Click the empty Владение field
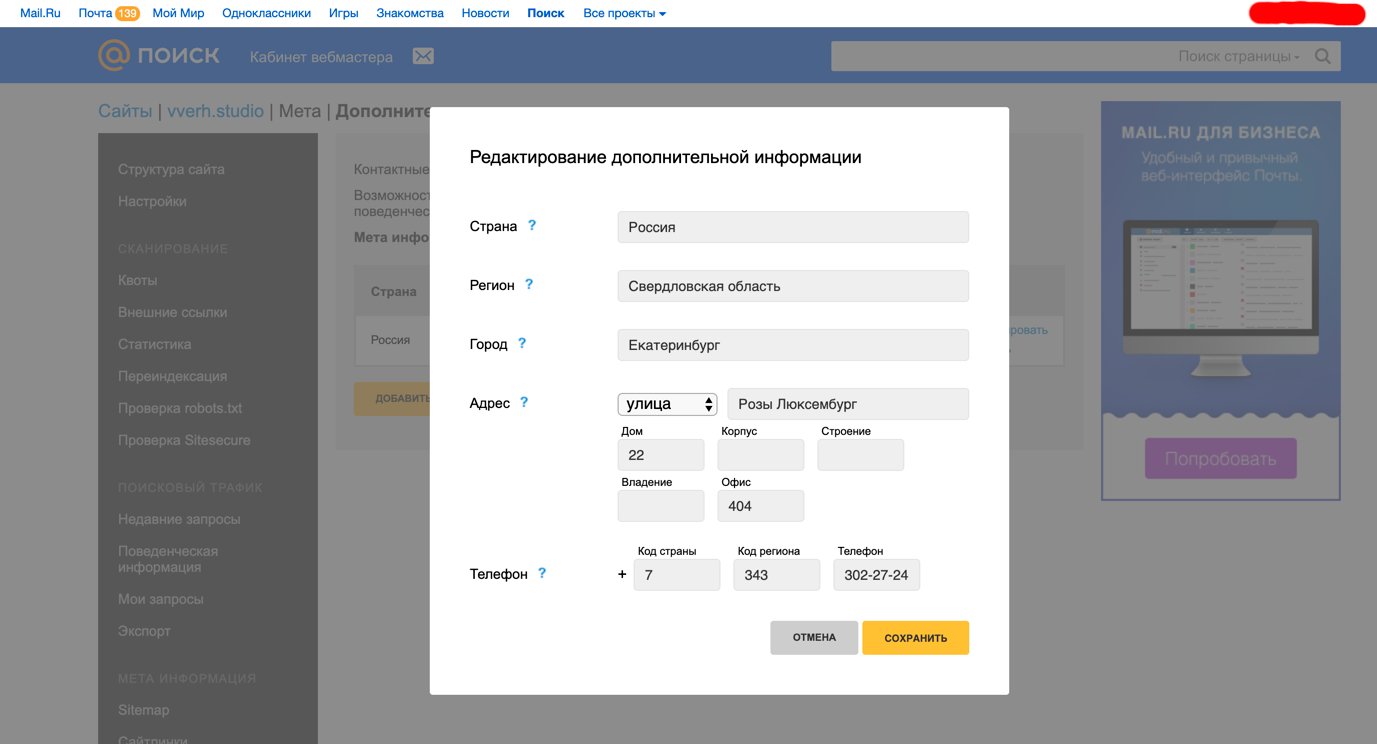This screenshot has height=744, width=1377. (661, 506)
